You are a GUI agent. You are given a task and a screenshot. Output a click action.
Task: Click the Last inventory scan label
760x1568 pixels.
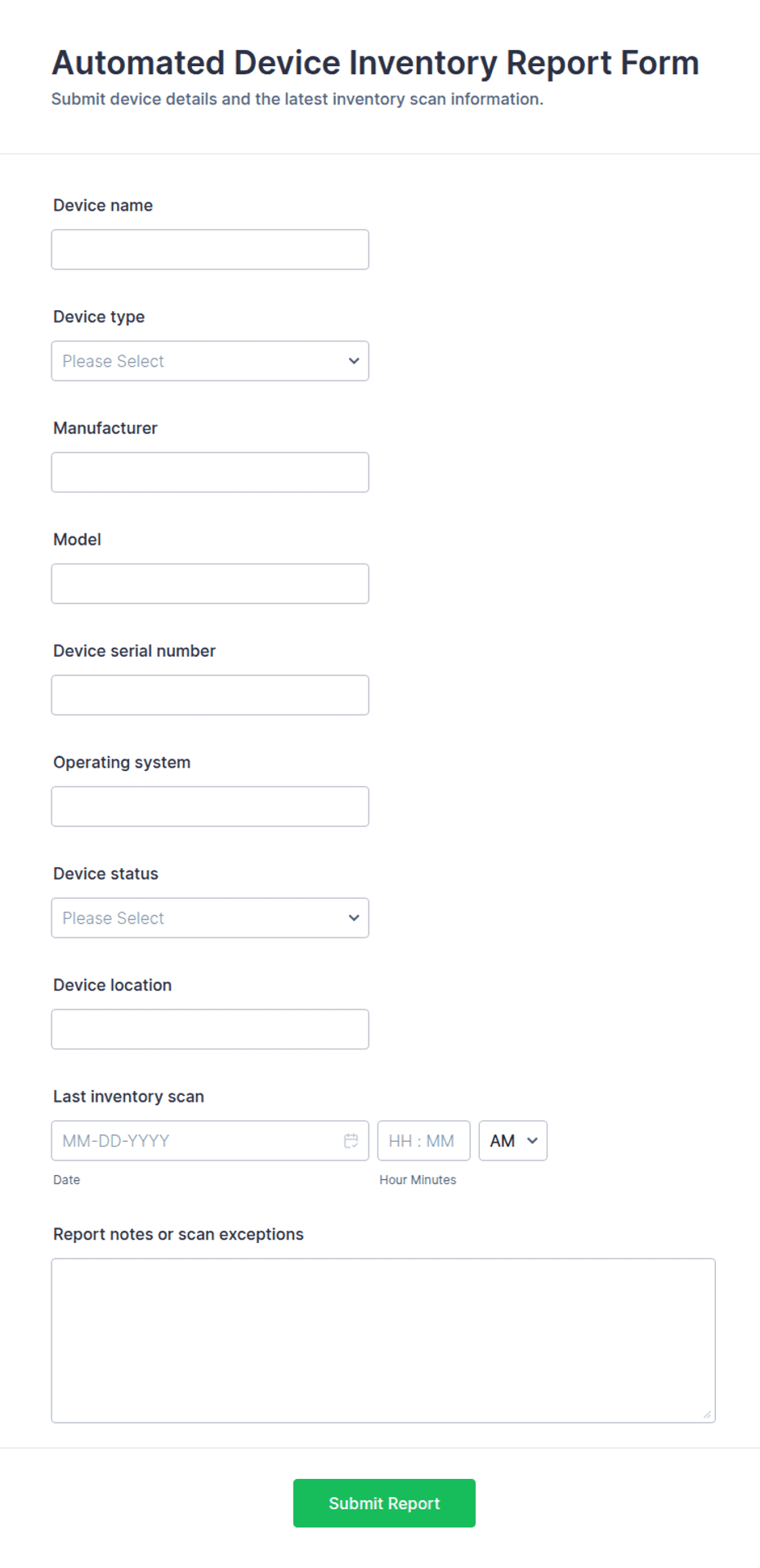[128, 1097]
